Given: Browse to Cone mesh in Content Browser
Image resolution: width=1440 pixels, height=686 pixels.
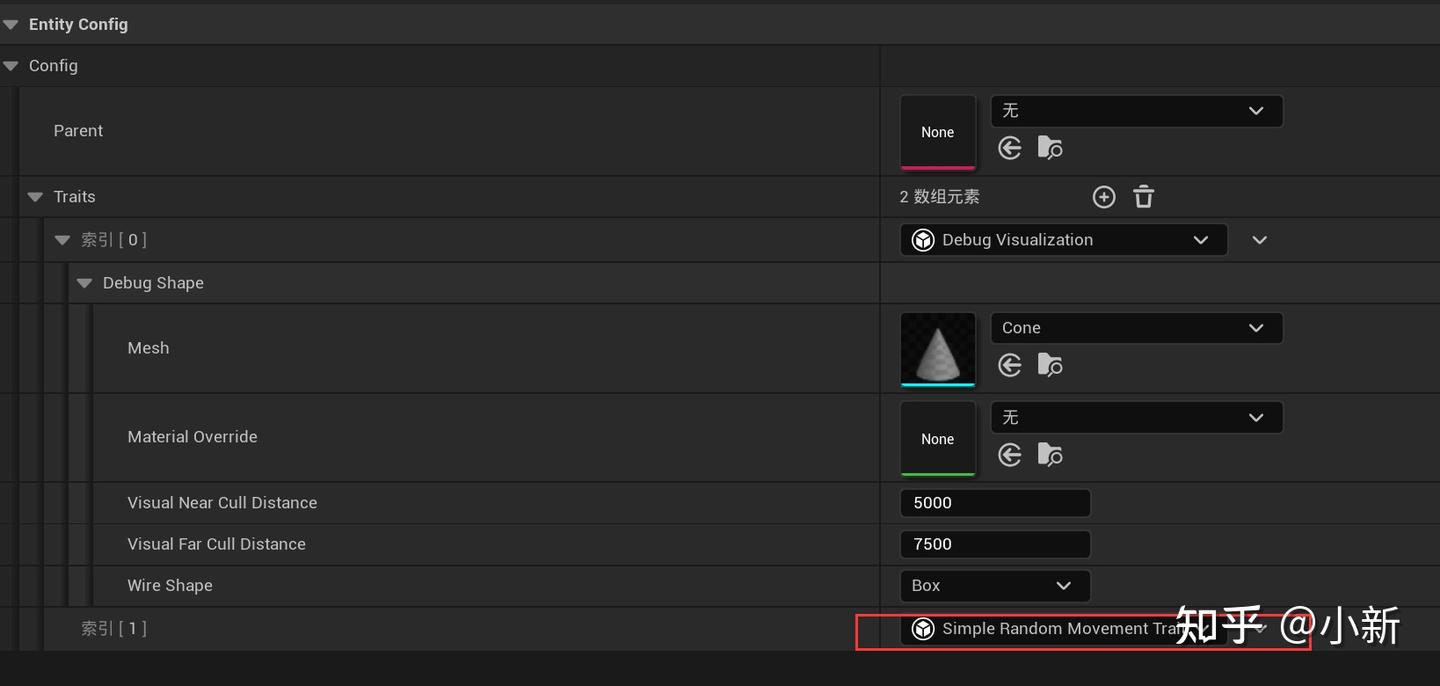Looking at the screenshot, I should point(1050,365).
